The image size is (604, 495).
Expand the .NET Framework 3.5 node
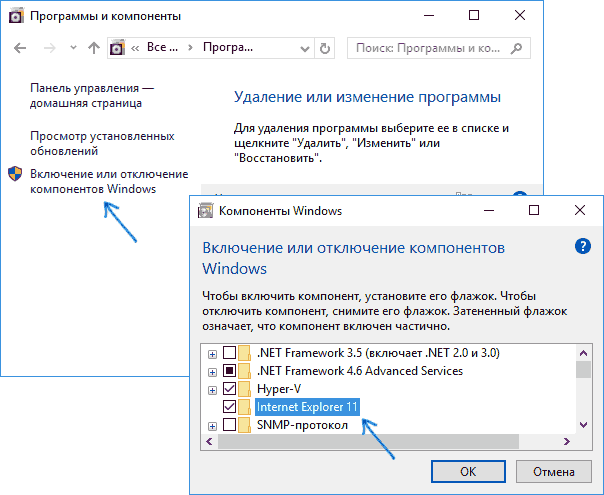[212, 354]
